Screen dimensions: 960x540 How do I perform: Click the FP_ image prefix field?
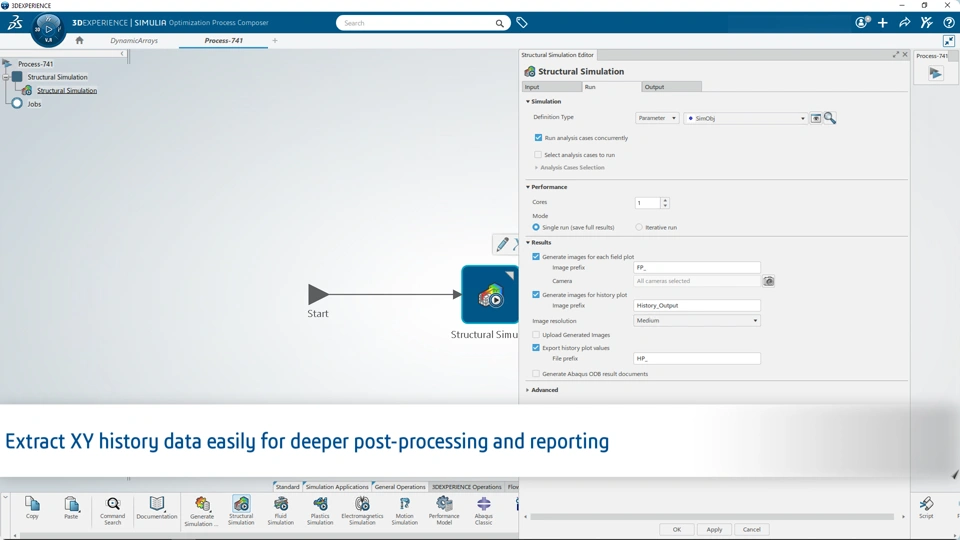[697, 268]
